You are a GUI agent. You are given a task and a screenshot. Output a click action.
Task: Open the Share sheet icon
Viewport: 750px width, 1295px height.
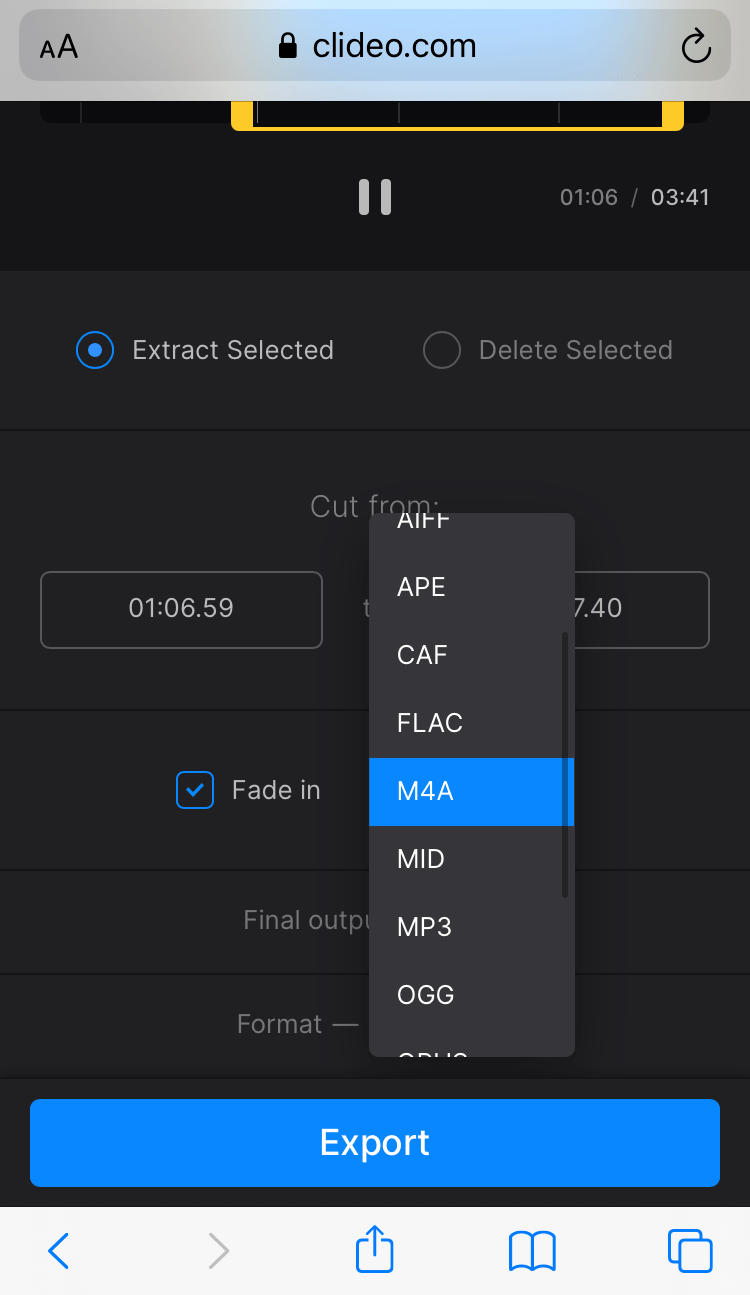(x=373, y=1250)
